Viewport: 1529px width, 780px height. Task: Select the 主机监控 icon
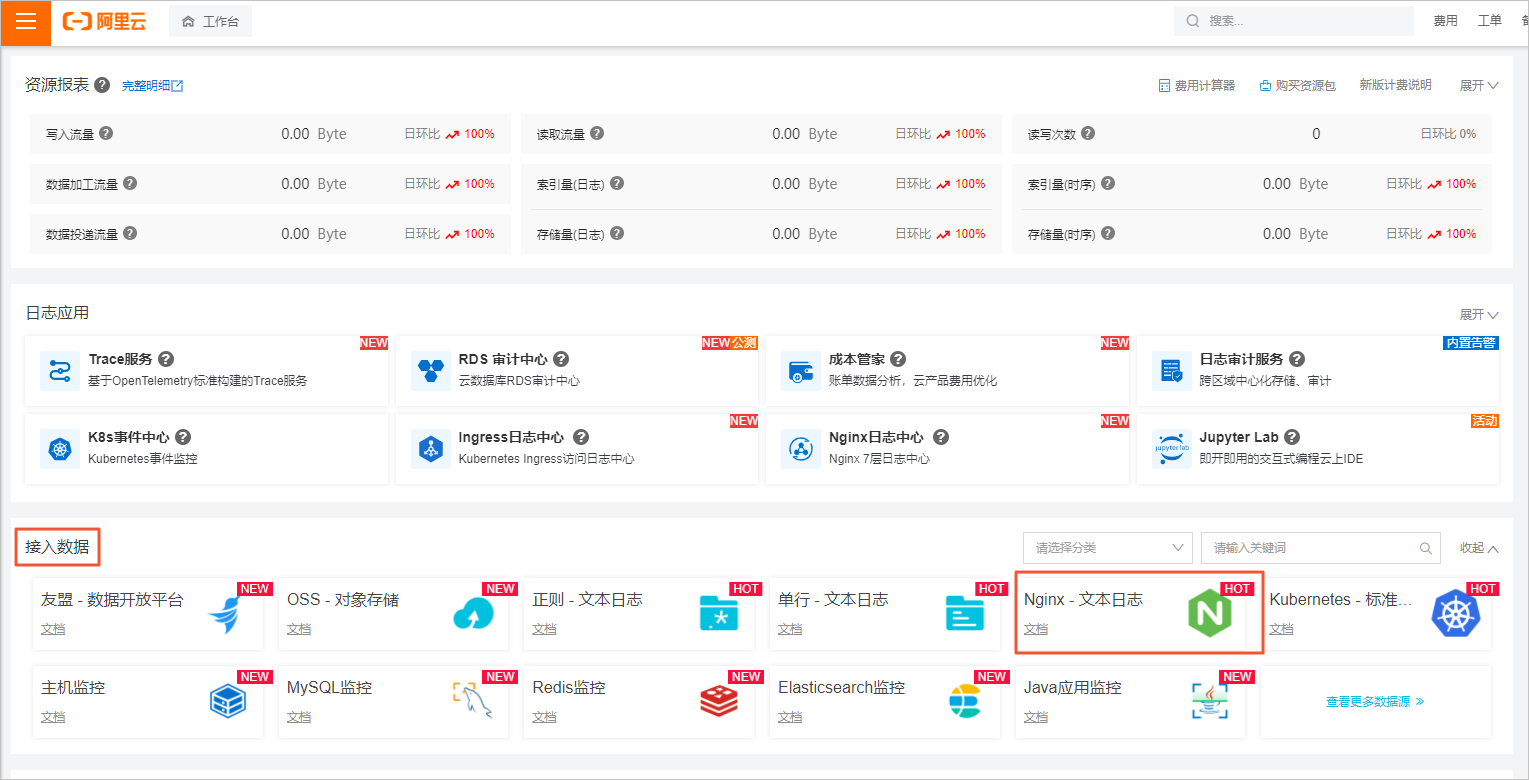click(x=228, y=701)
